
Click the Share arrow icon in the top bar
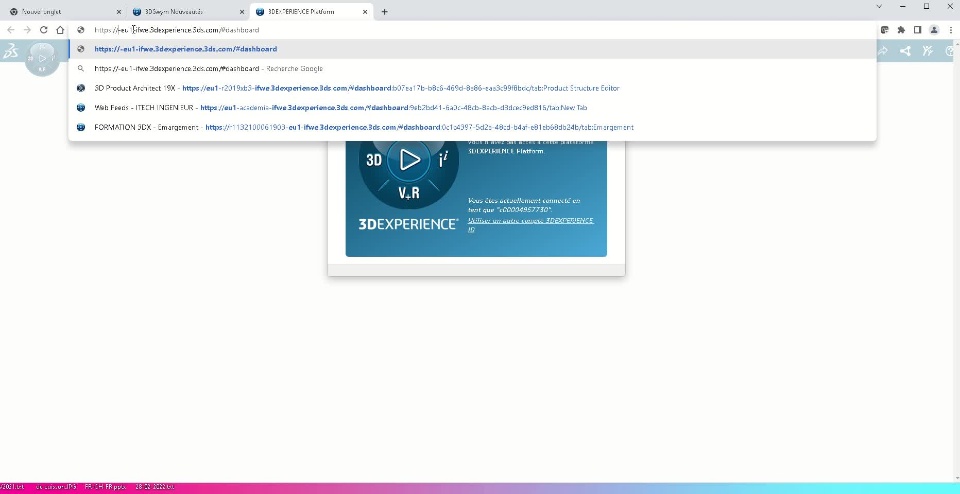click(882, 51)
